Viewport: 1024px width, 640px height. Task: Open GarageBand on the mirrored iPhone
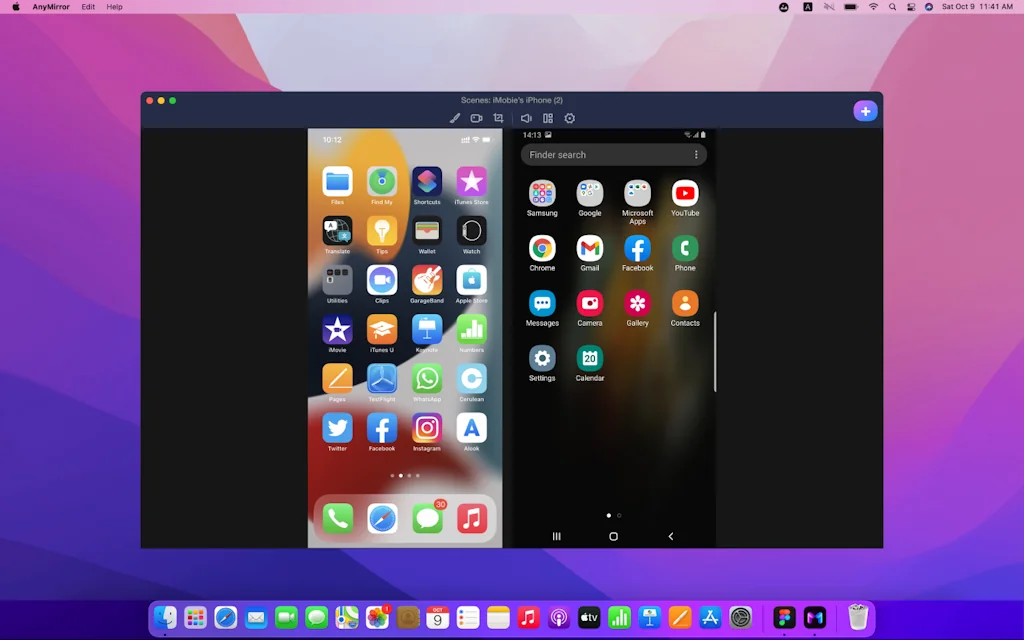click(427, 282)
